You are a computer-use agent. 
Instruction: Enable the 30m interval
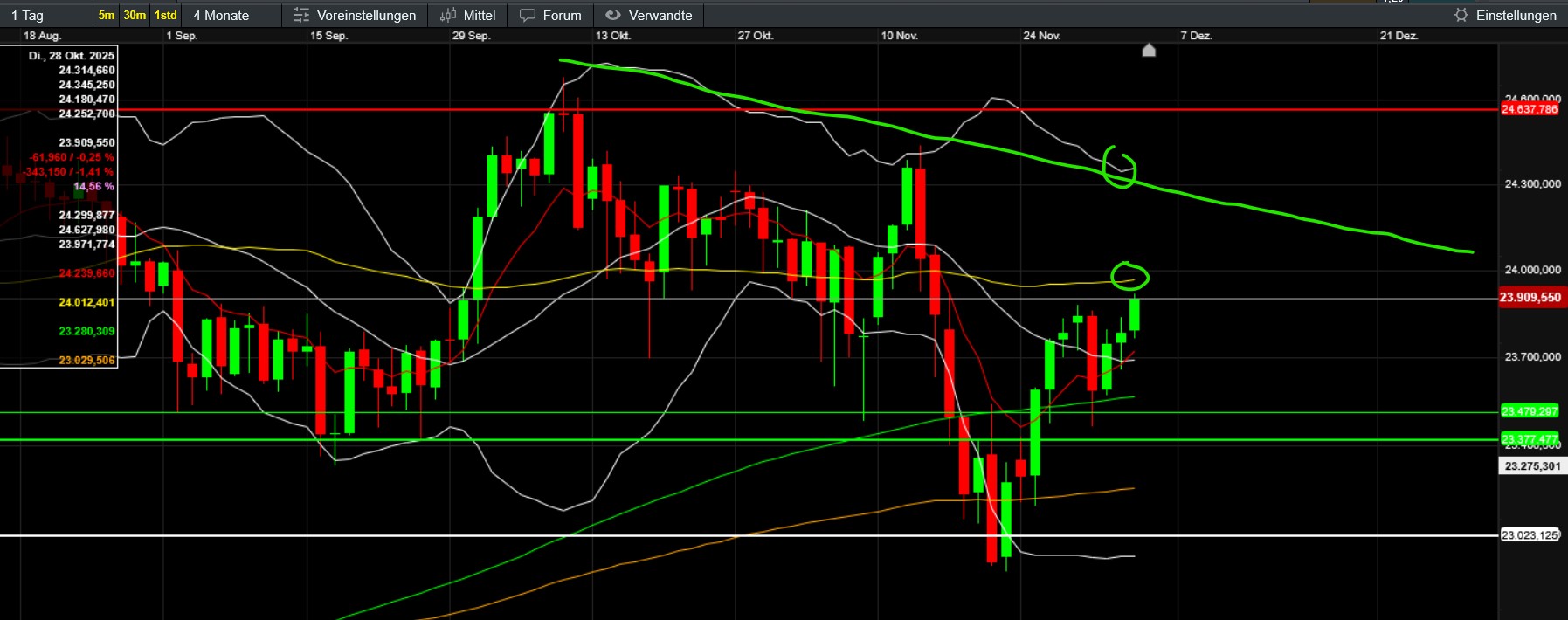tap(135, 16)
